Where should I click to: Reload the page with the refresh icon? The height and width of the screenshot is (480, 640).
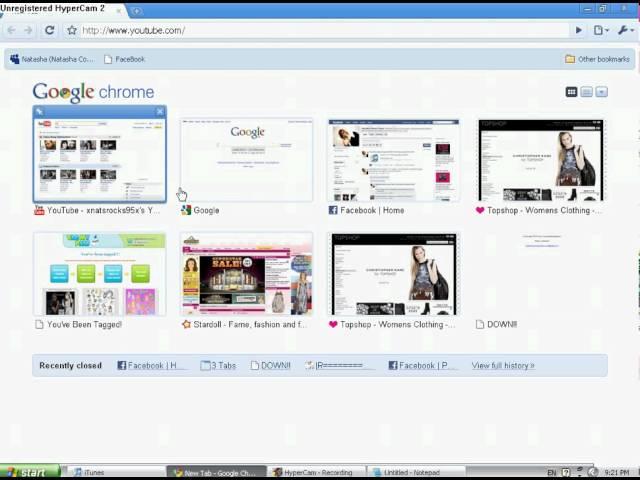pyautogui.click(x=49, y=30)
